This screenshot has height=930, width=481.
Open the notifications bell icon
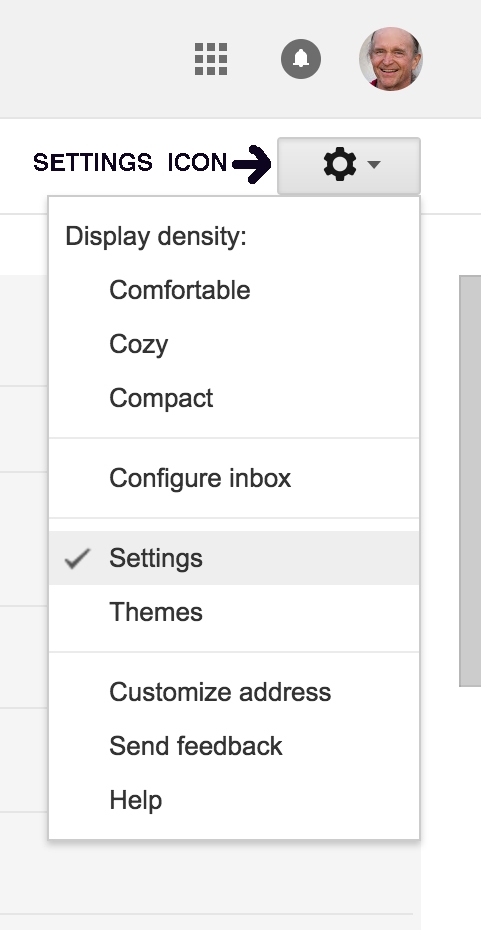(x=301, y=59)
